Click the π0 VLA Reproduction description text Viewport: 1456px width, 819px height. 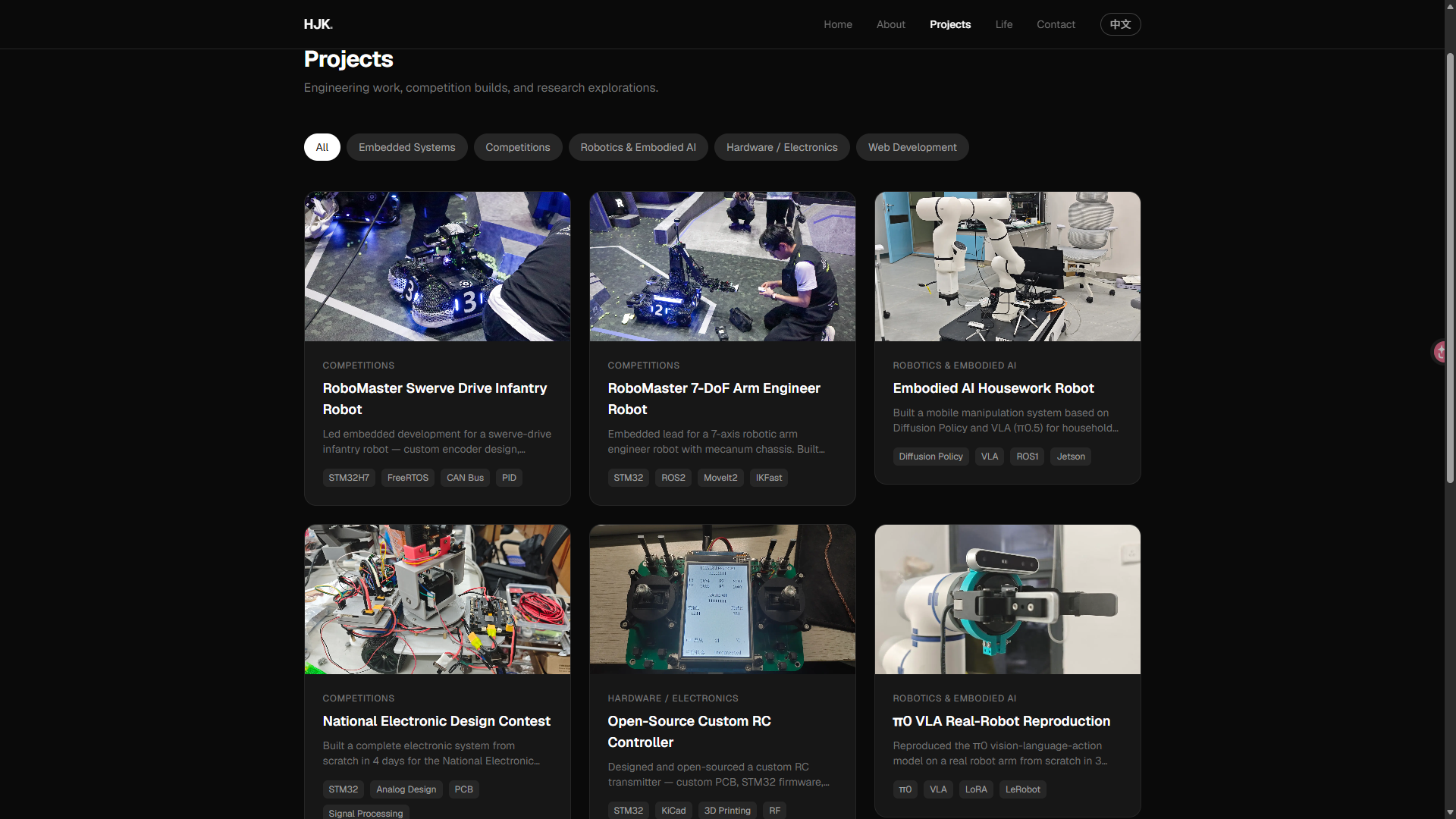coord(999,753)
